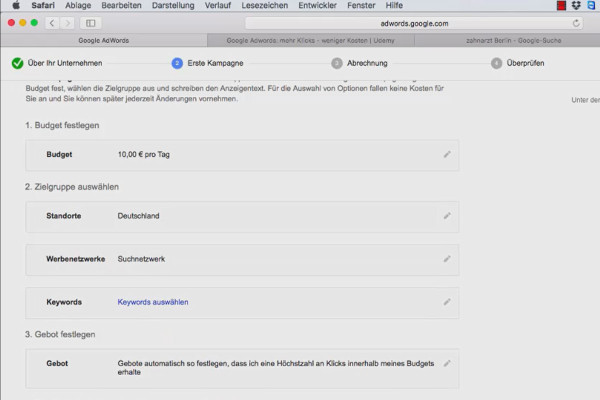Click the grey step 4 circle
Image resolution: width=600 pixels, height=400 pixels.
(x=496, y=63)
